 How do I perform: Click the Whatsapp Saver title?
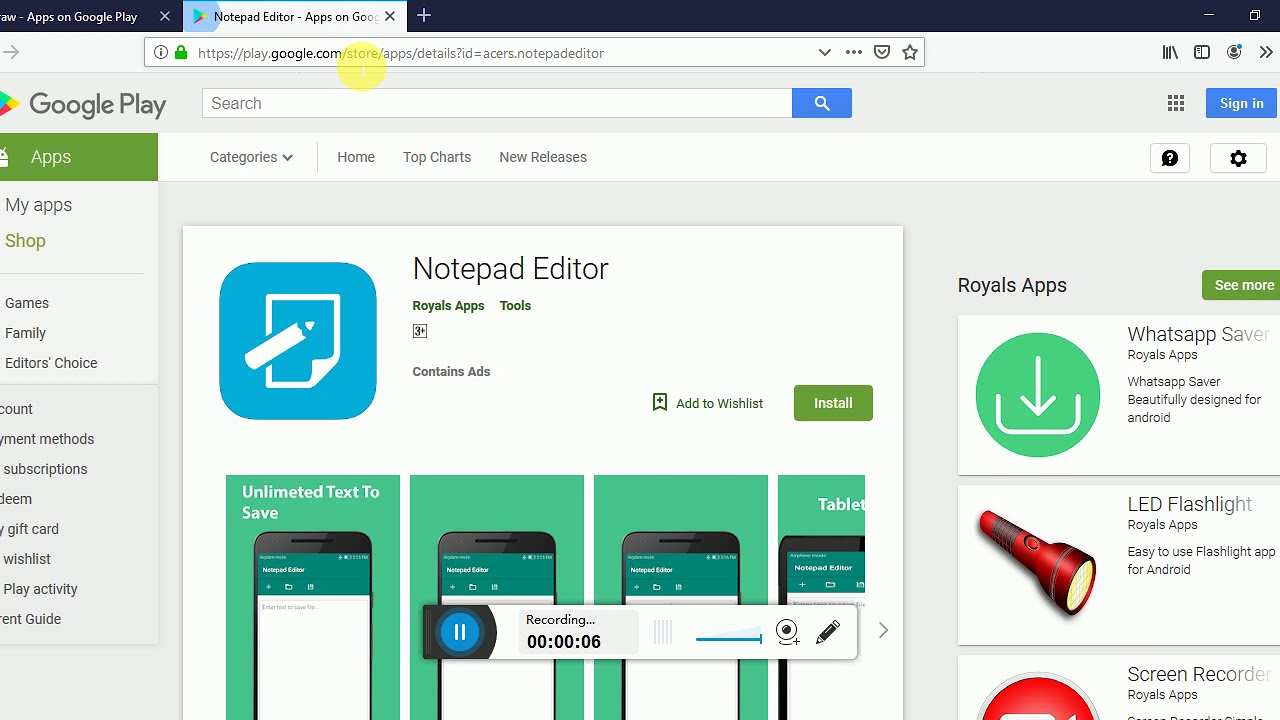click(x=1198, y=335)
